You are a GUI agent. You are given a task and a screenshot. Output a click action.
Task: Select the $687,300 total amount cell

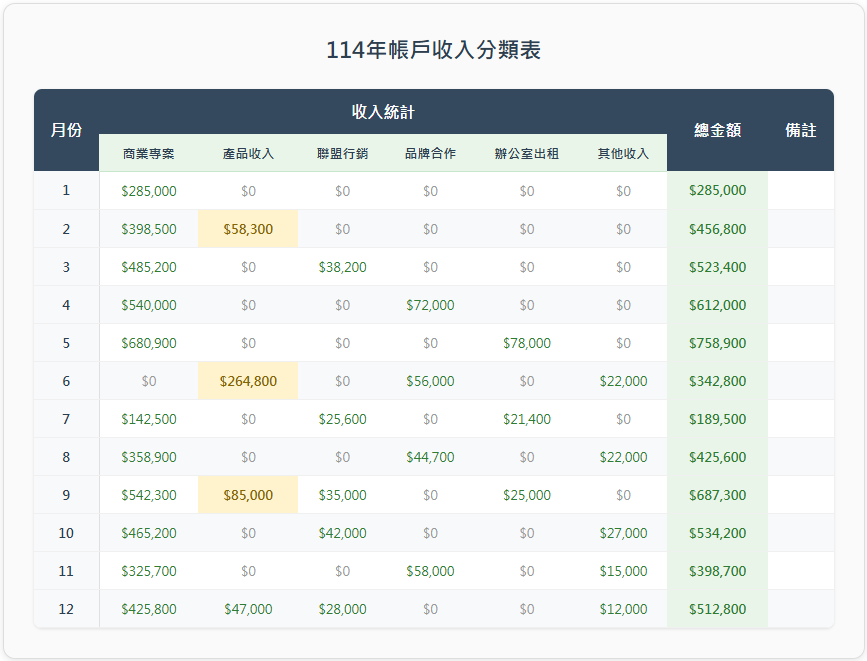pos(717,495)
